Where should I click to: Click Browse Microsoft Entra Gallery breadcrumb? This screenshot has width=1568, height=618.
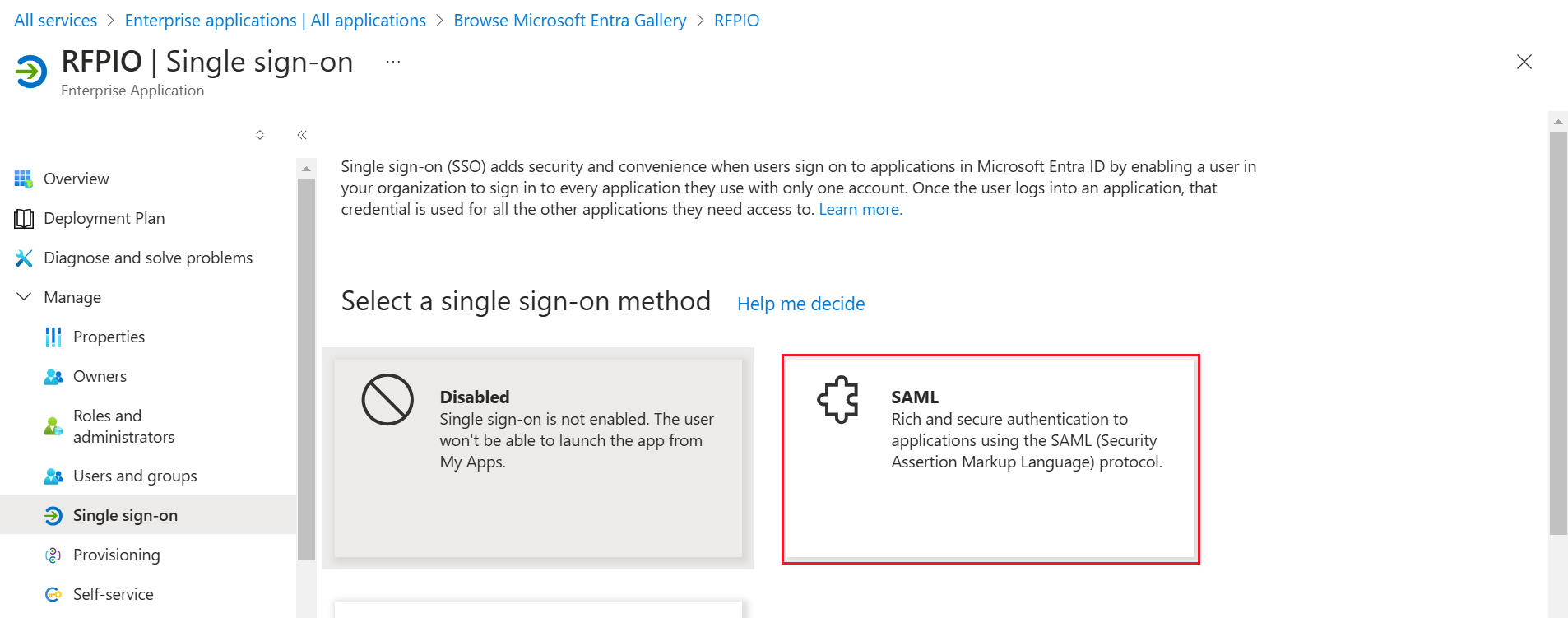click(570, 21)
